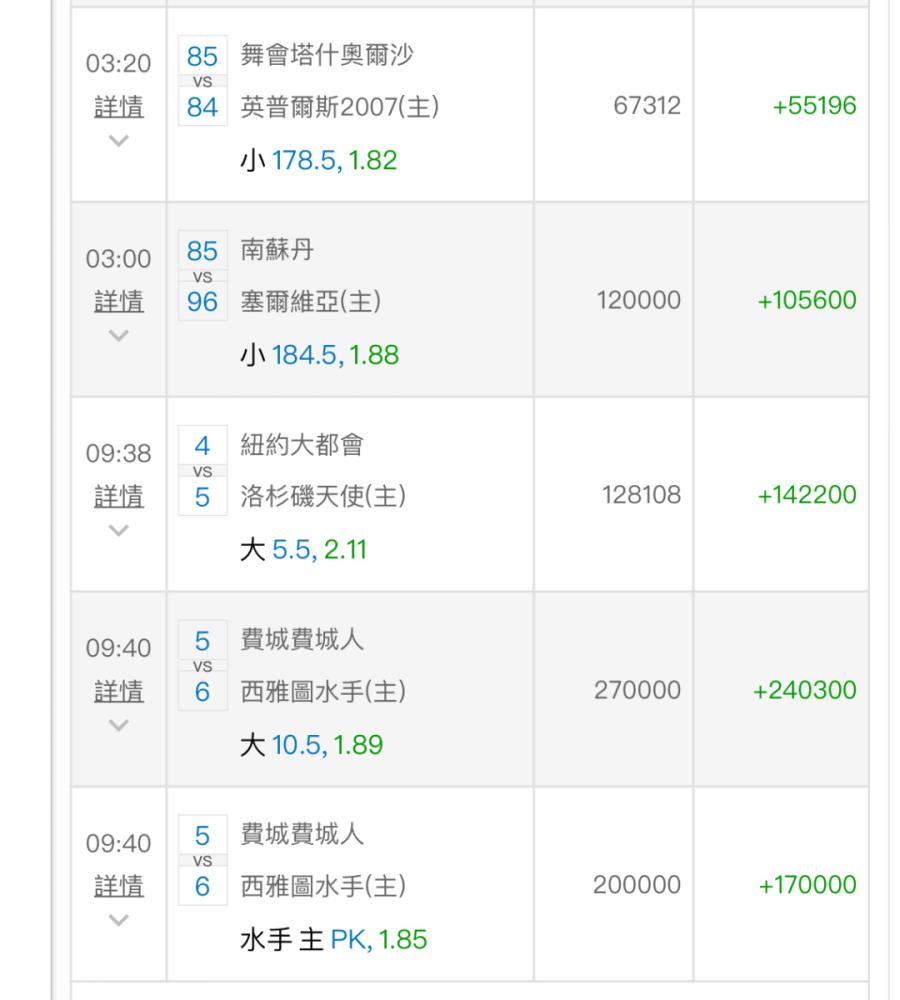The height and width of the screenshot is (1000, 900).
Task: Open 詳情 link for the 200000 bet
Action: [x=119, y=886]
